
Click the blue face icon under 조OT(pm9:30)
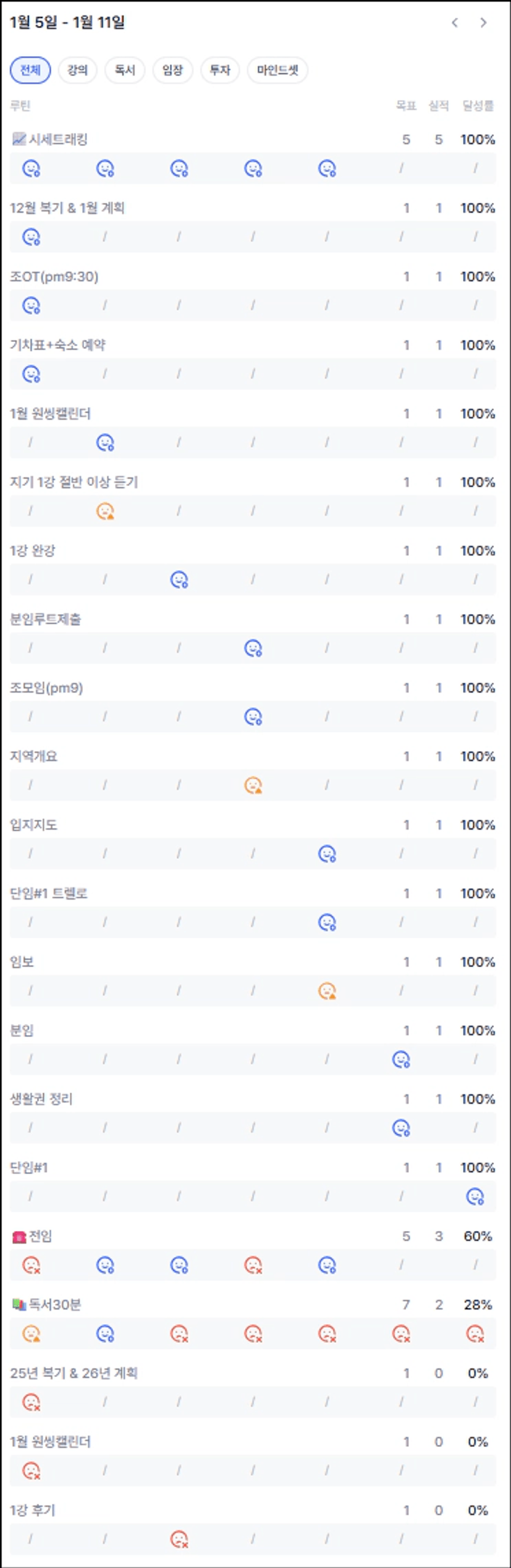31,305
